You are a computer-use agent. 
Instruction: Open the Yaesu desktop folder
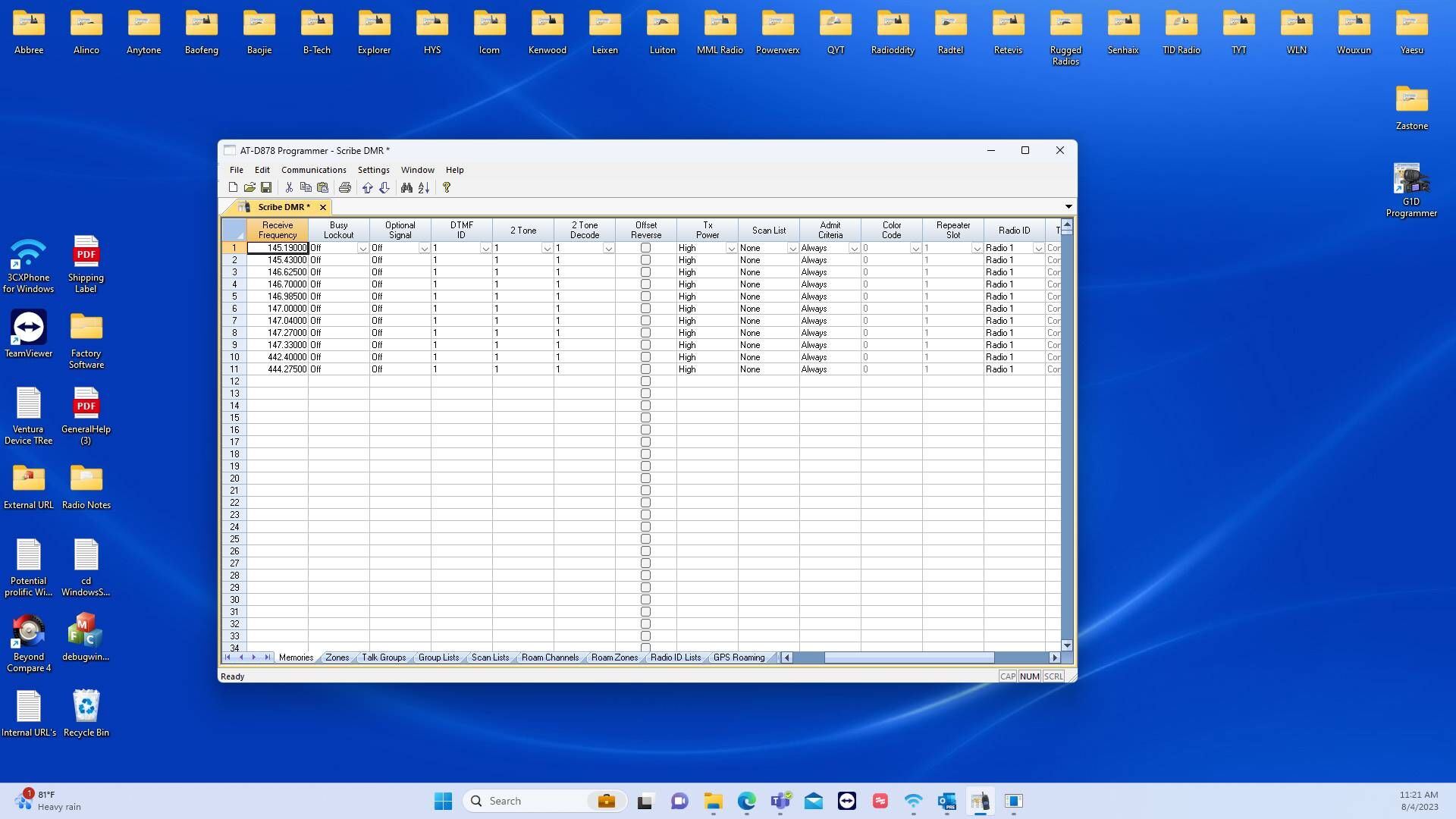[1412, 33]
